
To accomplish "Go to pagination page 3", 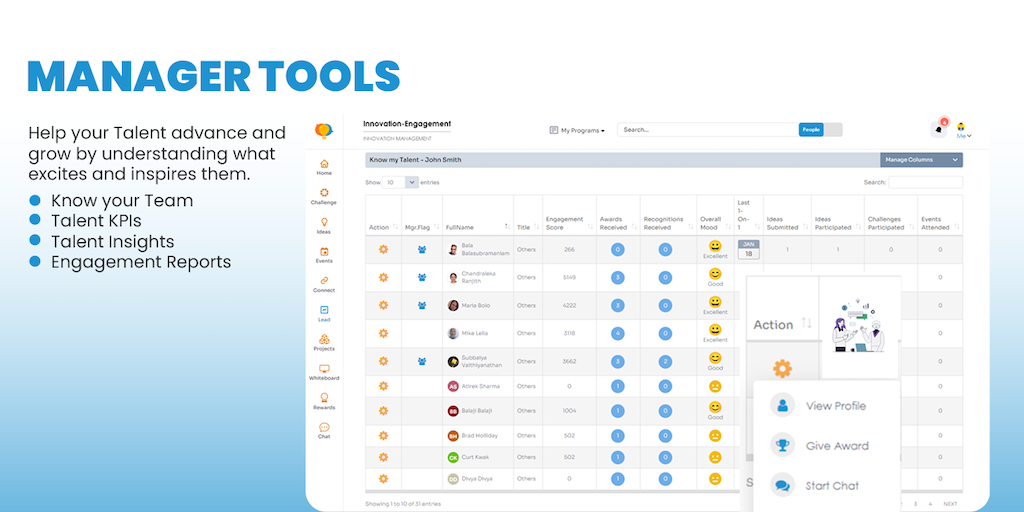I will point(916,504).
